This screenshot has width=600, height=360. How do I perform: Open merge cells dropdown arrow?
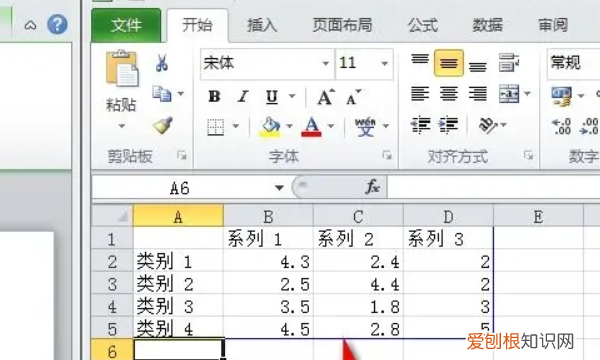527,93
